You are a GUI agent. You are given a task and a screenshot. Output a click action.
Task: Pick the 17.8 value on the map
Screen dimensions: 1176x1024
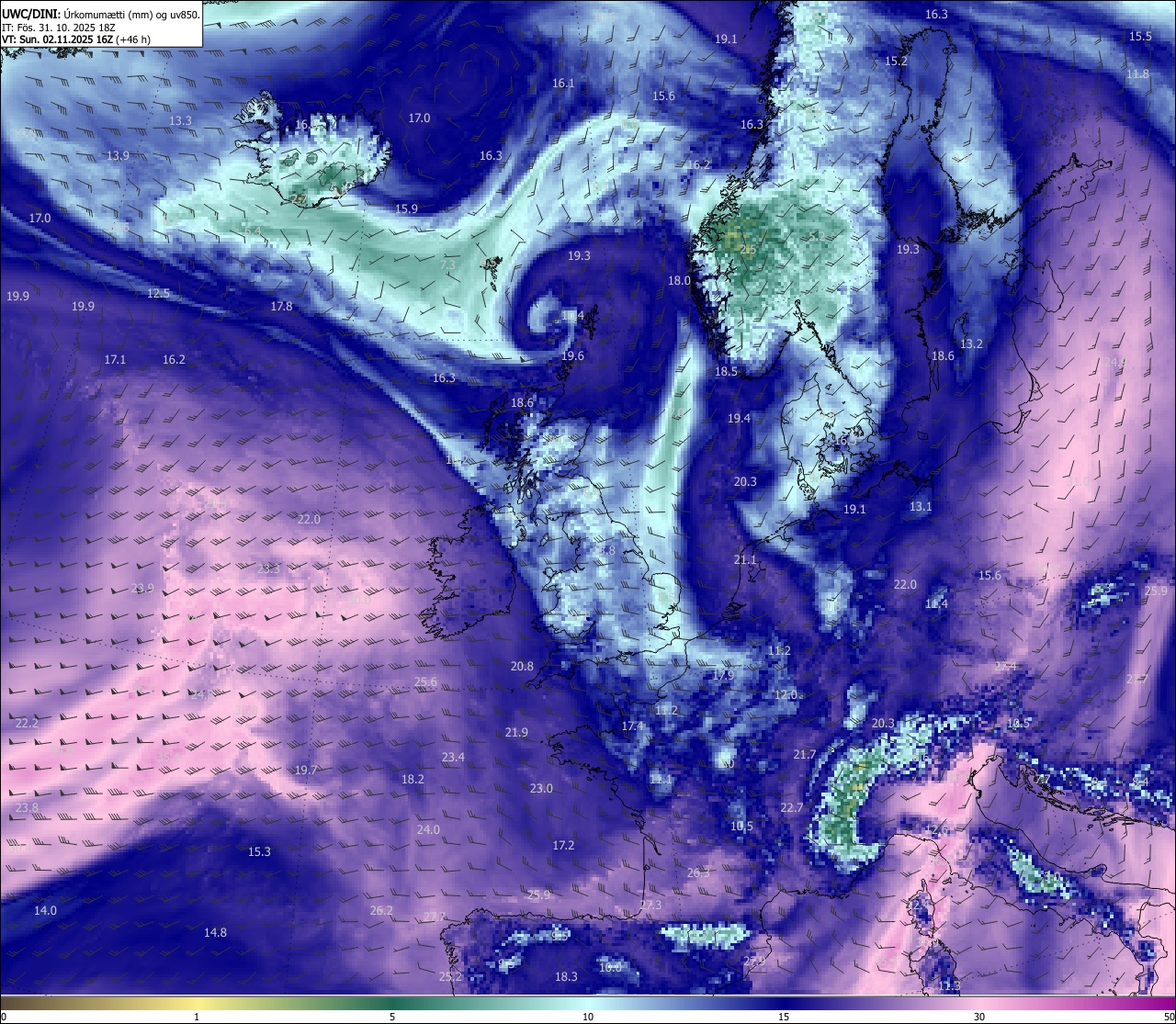281,306
